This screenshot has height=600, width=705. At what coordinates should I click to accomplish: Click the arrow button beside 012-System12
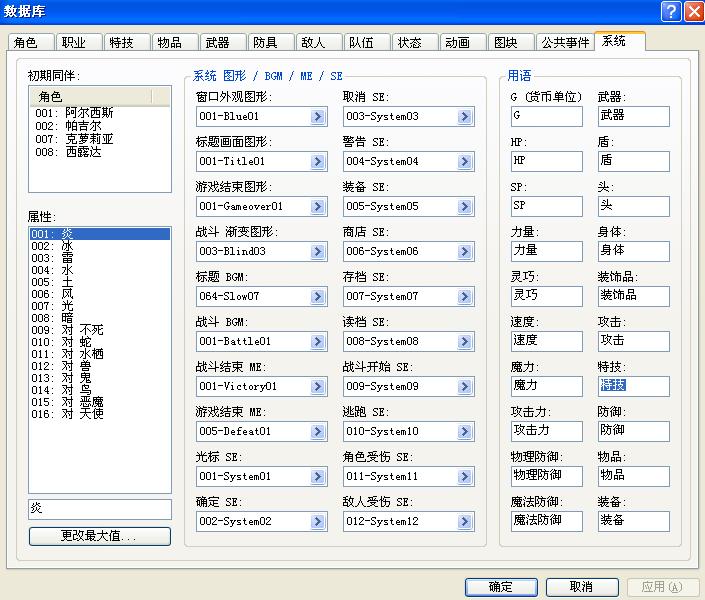click(x=464, y=521)
